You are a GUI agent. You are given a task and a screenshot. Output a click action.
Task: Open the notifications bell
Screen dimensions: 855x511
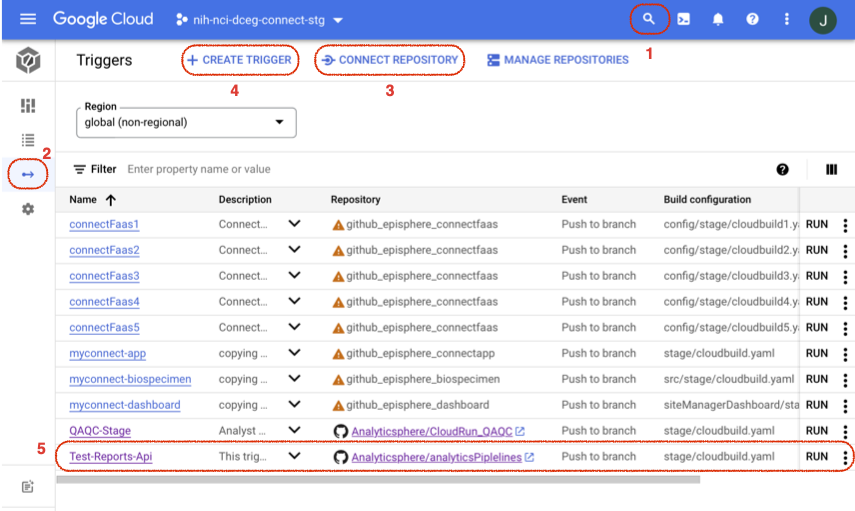718,20
